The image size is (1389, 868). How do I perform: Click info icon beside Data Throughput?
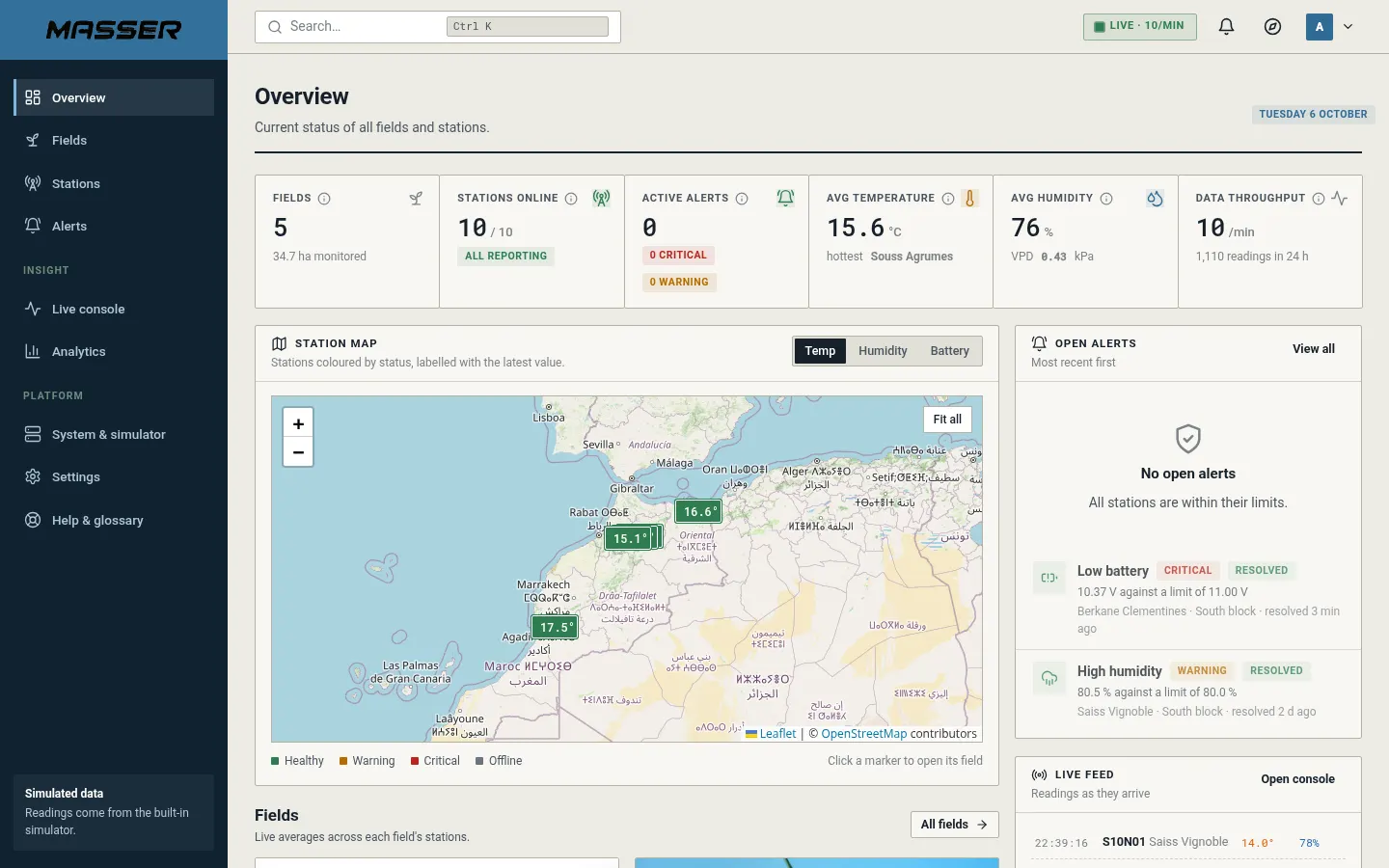pos(1319,199)
